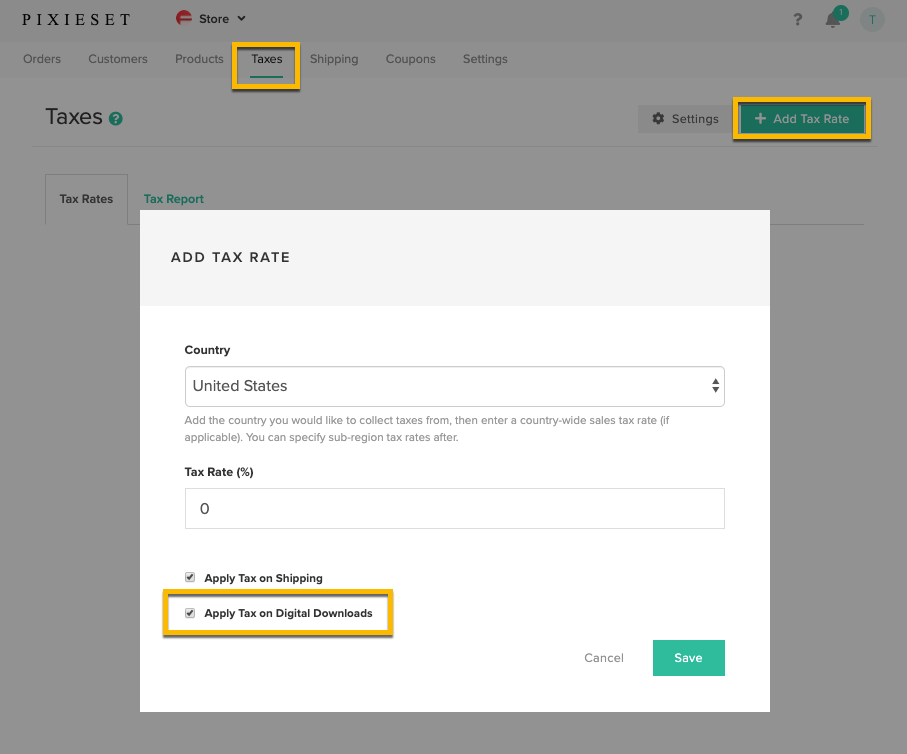
Task: Click into the Tax Rate (%) field
Action: point(455,509)
